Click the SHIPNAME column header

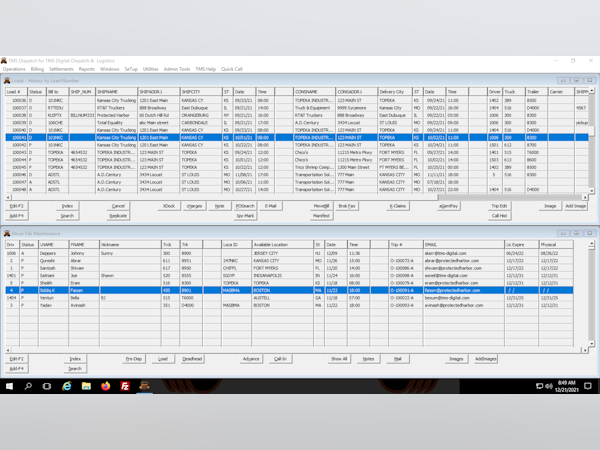pyautogui.click(x=116, y=92)
